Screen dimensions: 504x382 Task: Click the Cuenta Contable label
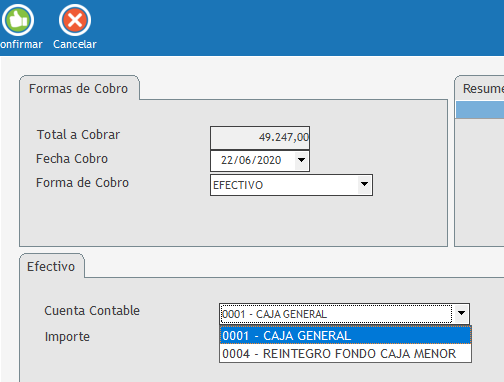click(x=92, y=311)
